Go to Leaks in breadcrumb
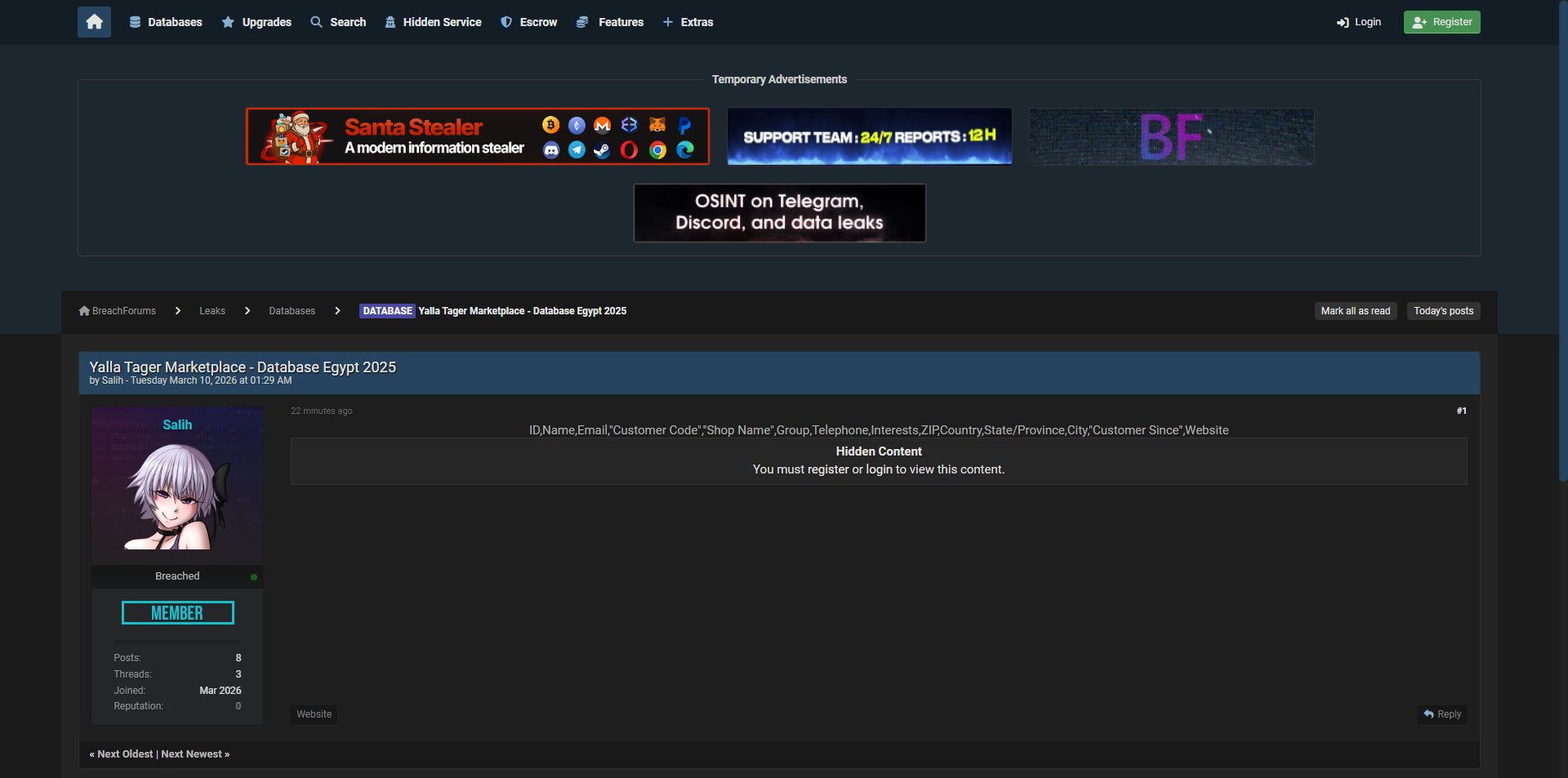 point(212,311)
